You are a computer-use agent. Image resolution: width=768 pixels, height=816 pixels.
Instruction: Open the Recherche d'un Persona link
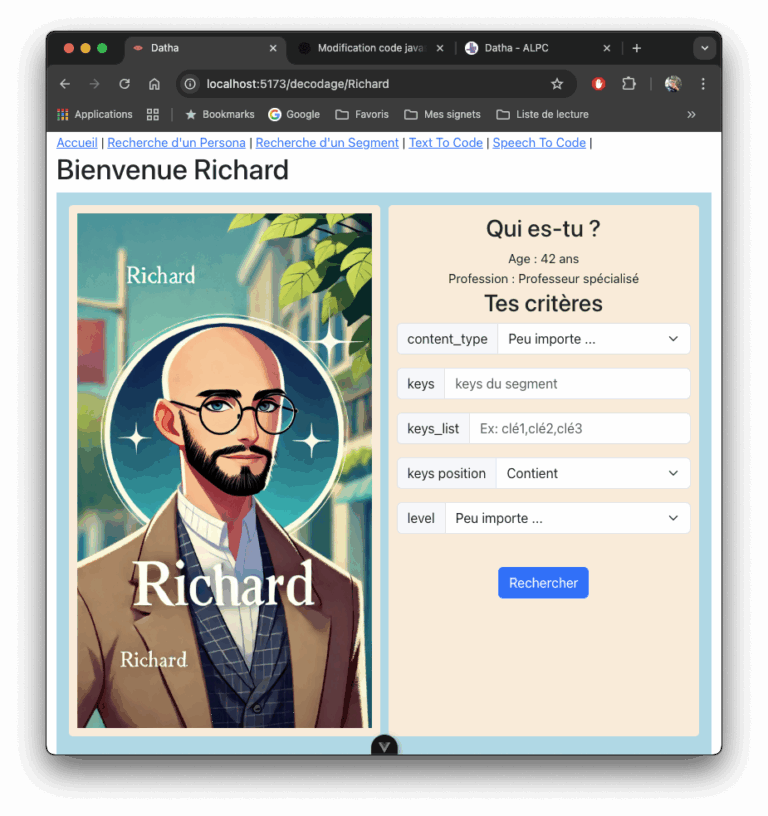coord(176,143)
